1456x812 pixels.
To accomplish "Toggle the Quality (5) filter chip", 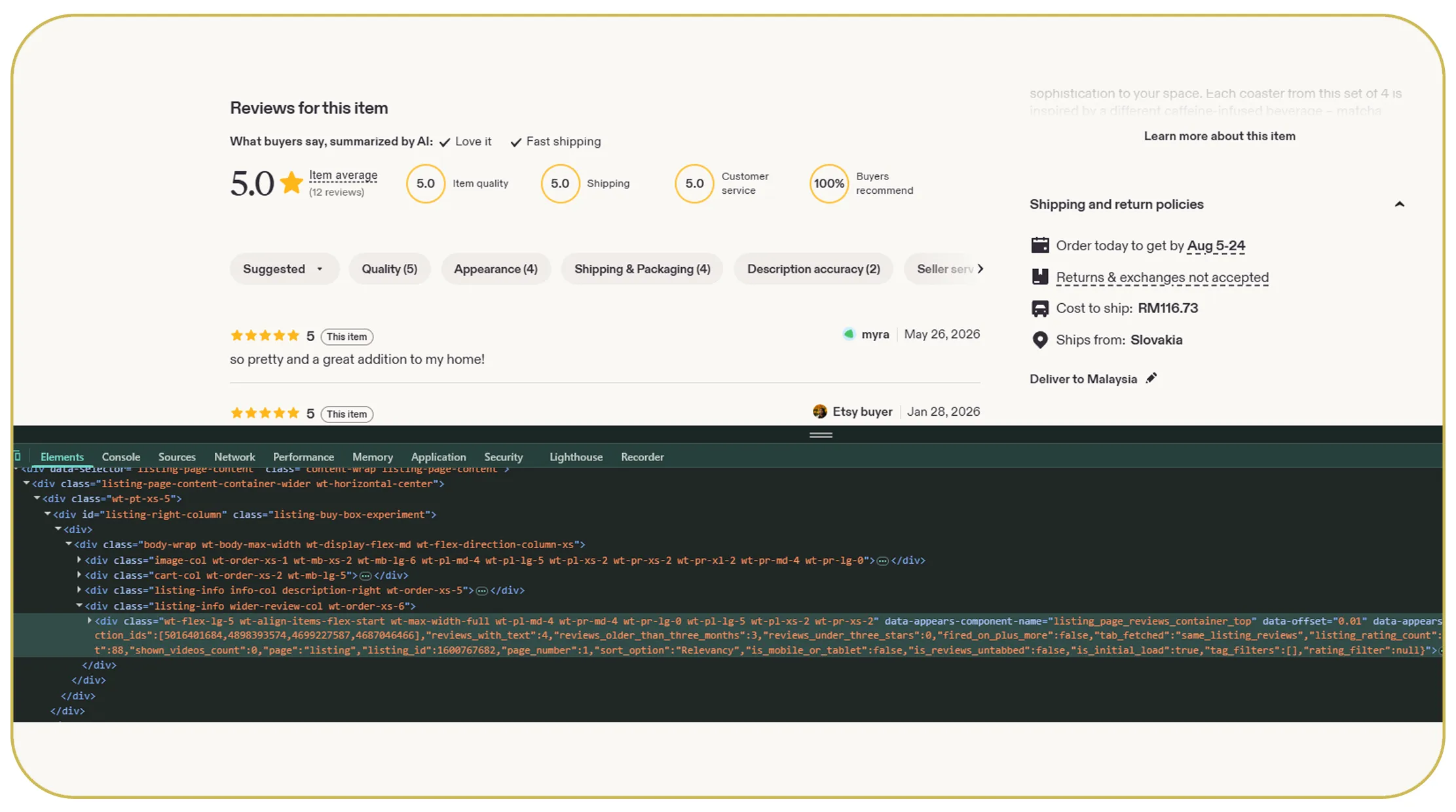I will 390,269.
